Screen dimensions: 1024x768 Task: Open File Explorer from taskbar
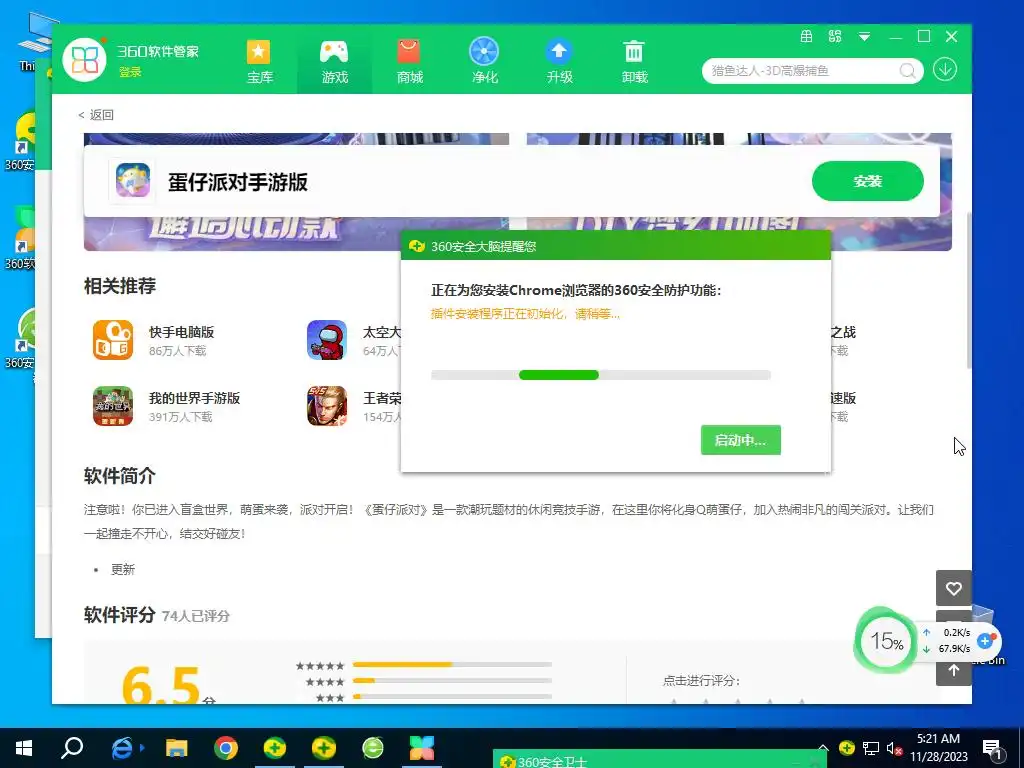[x=176, y=748]
